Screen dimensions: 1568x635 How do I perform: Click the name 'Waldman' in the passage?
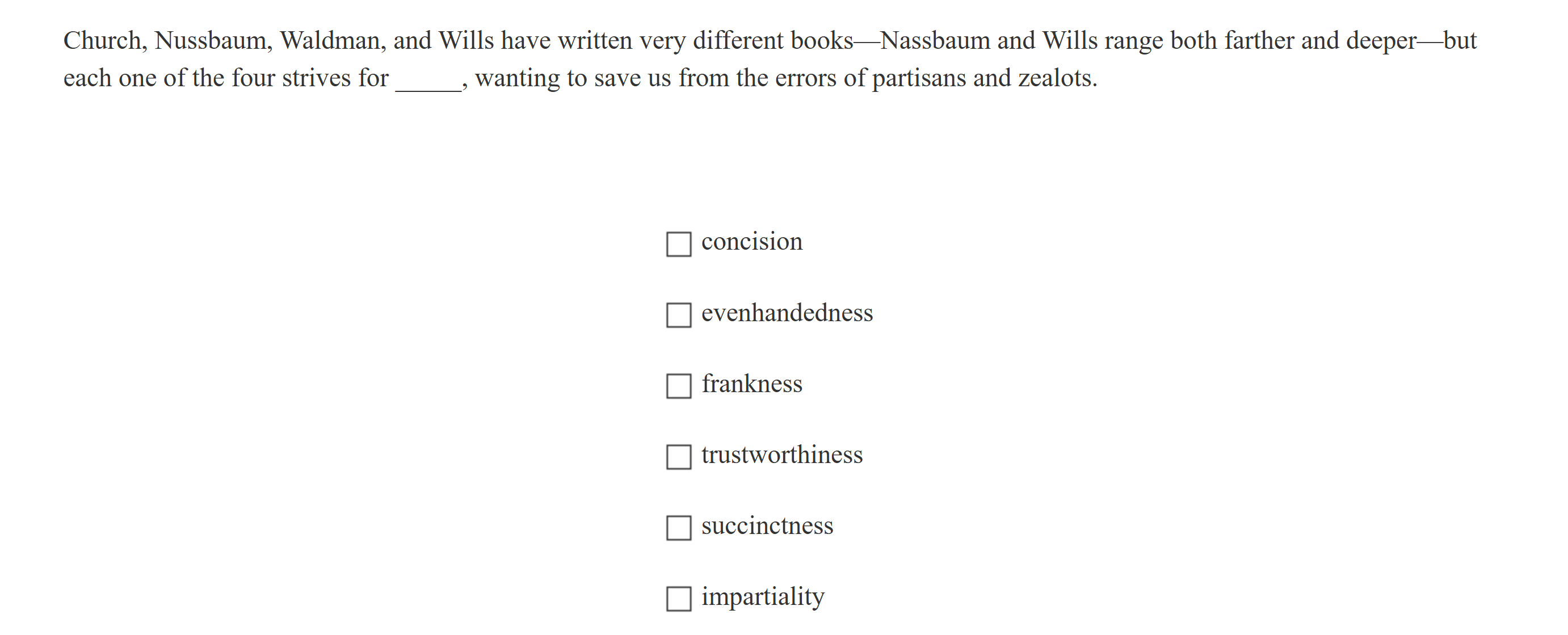pos(329,41)
